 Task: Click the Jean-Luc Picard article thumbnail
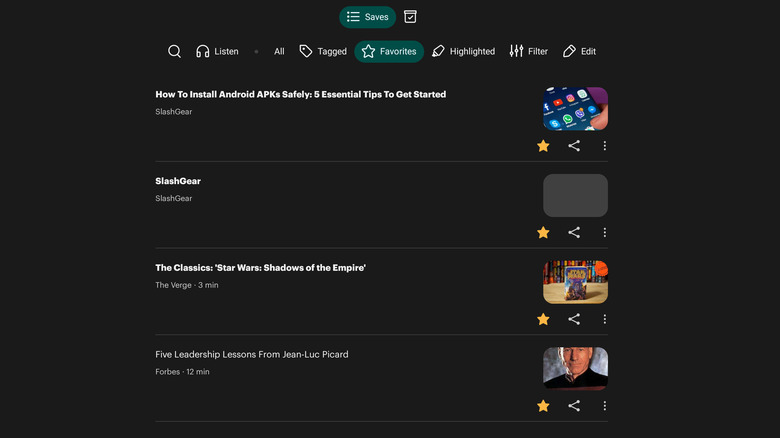click(575, 368)
